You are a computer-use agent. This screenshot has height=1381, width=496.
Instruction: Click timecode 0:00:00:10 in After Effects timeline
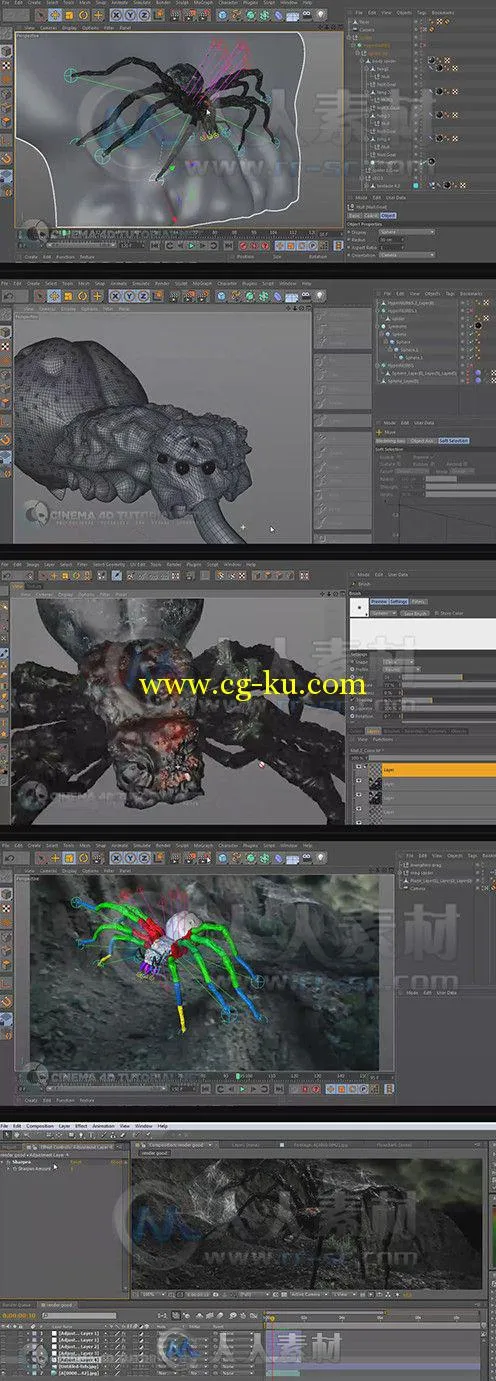(18, 1315)
